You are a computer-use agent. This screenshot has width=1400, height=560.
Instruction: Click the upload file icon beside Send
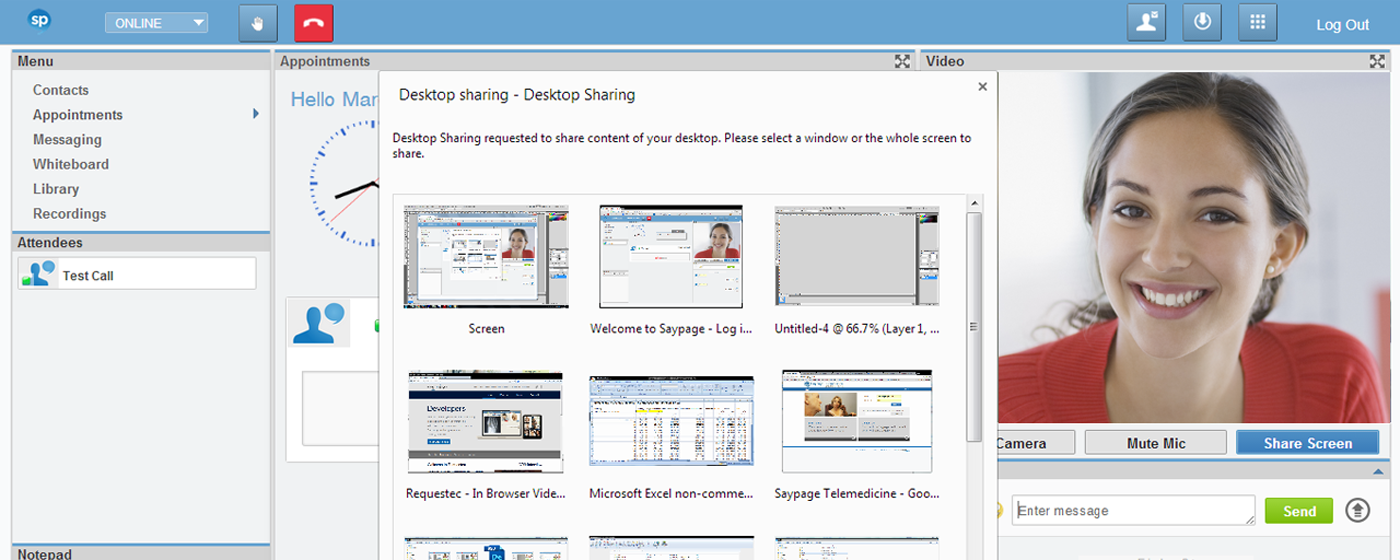tap(1357, 510)
